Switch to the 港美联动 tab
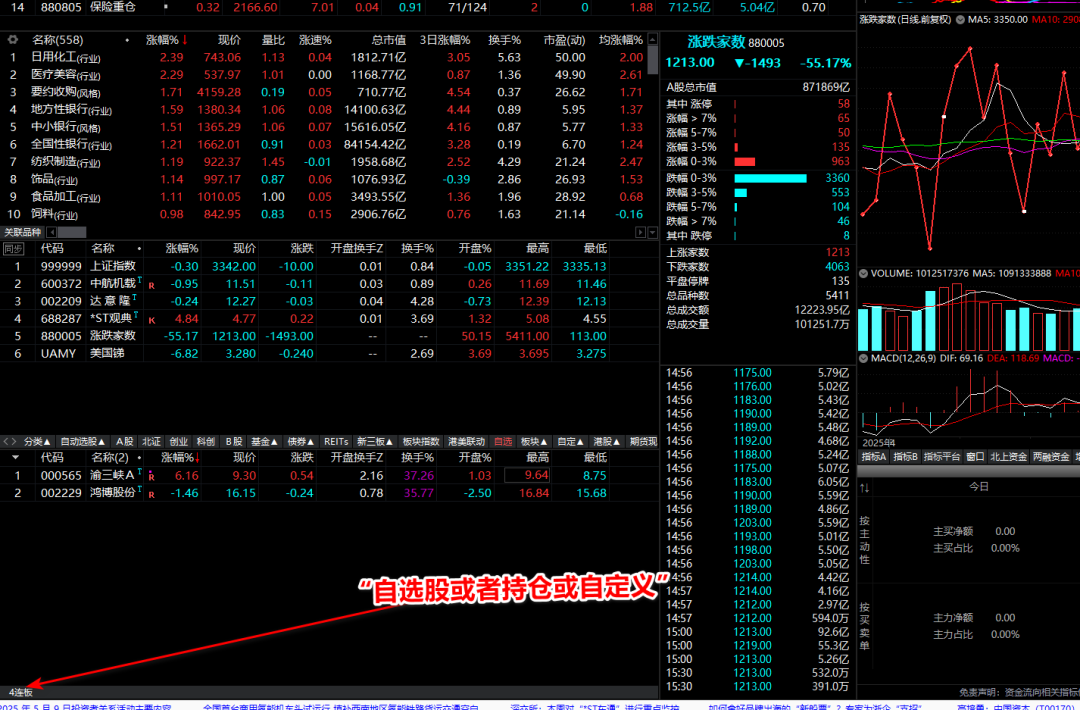 pos(466,441)
